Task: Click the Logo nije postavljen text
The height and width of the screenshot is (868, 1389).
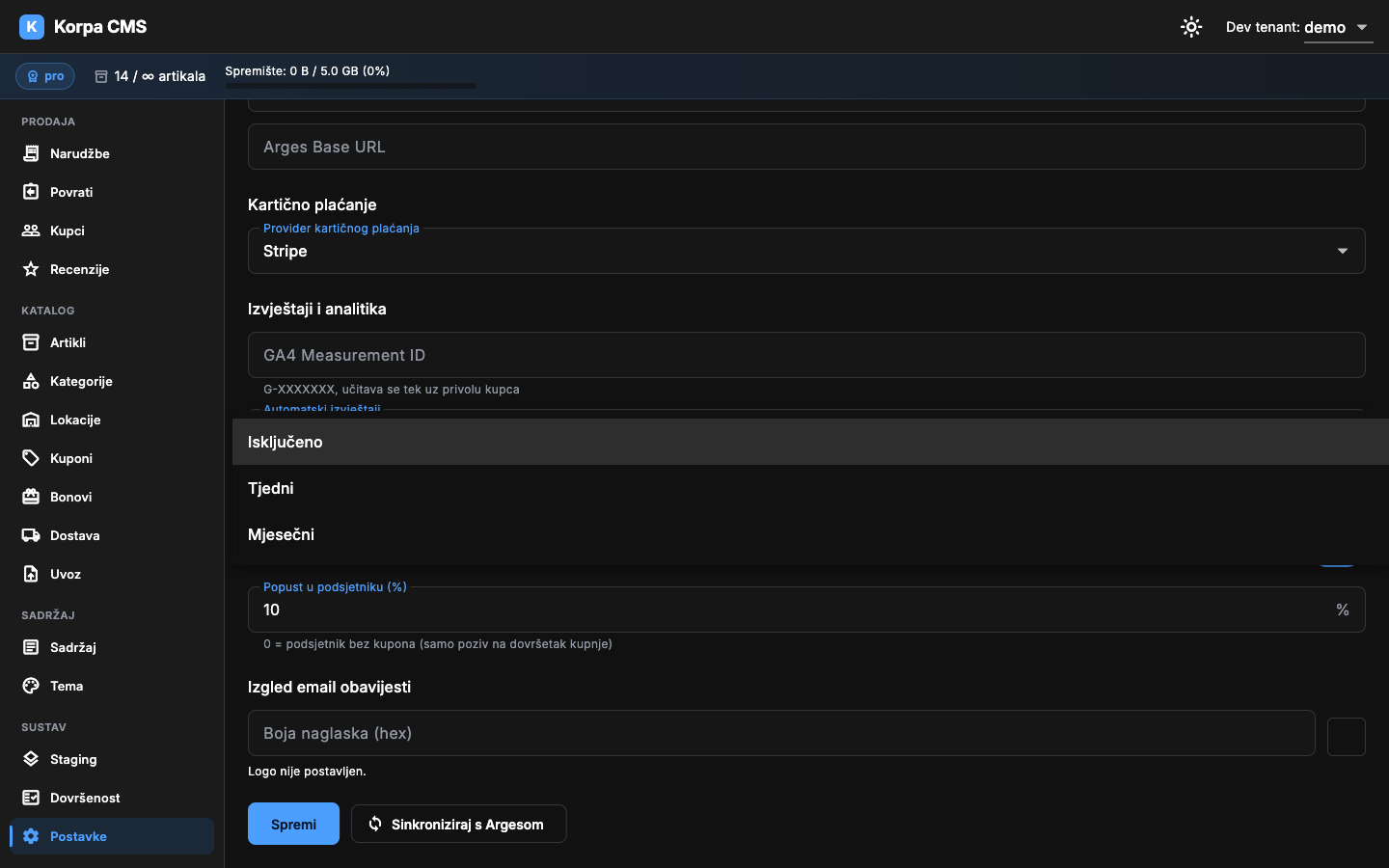Action: 307,771
